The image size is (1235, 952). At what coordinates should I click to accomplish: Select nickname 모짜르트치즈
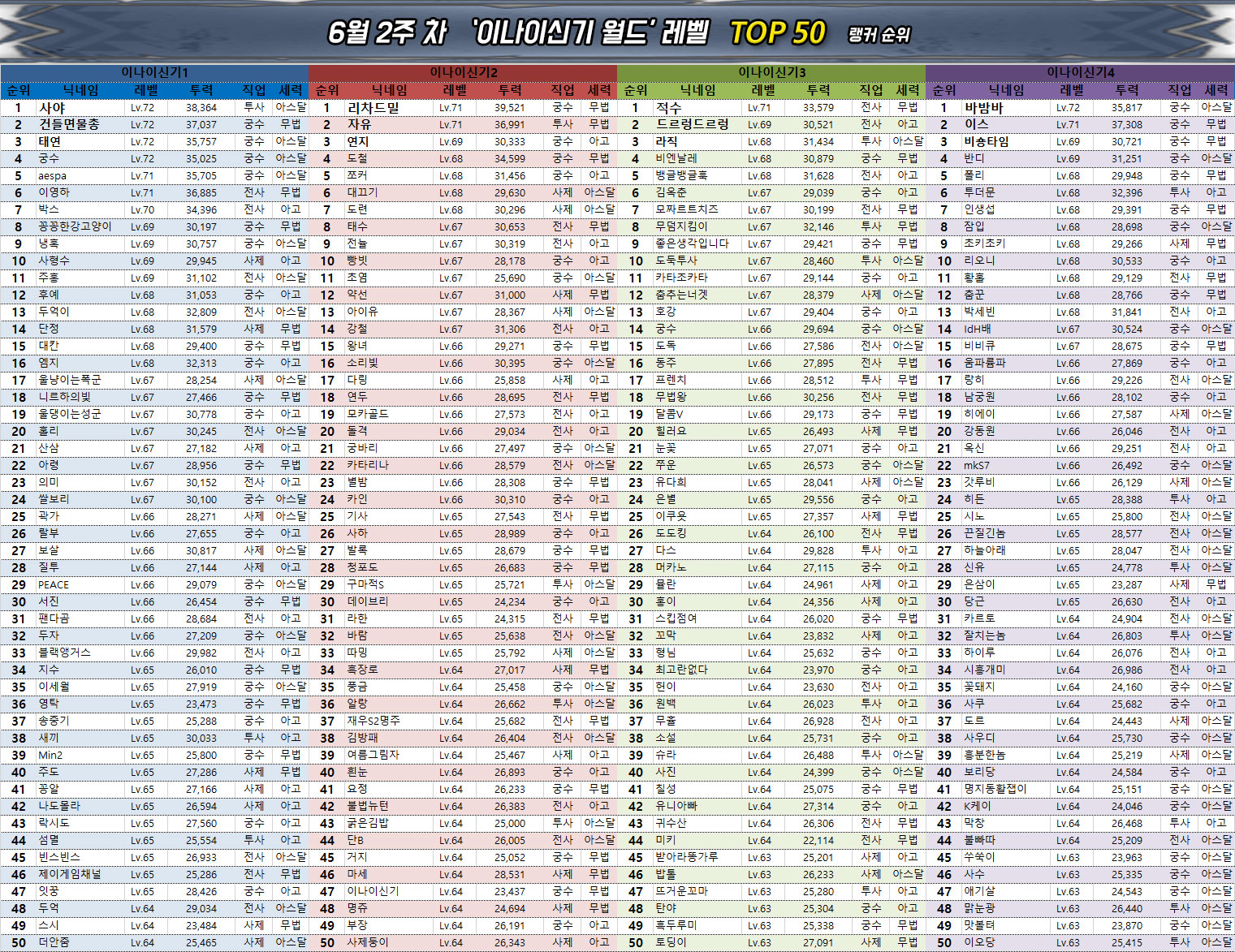(687, 209)
